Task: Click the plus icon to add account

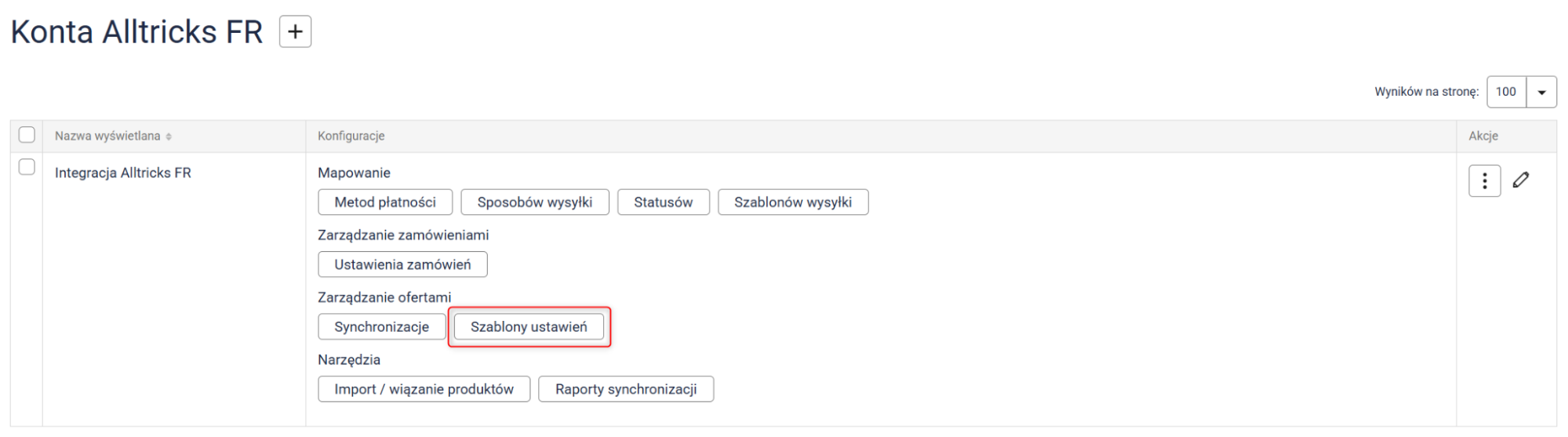Action: 295,32
